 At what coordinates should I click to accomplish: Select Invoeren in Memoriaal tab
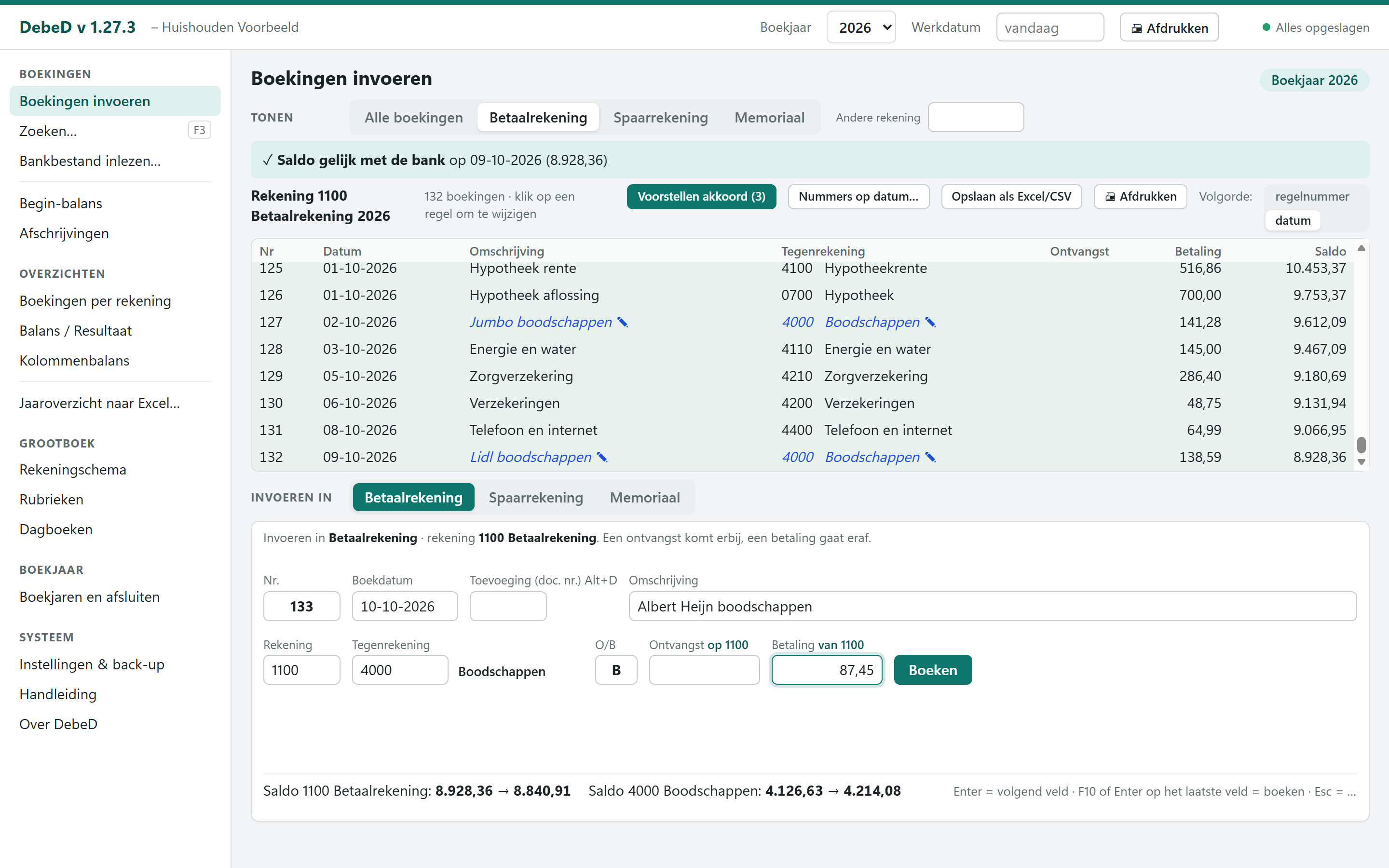(644, 497)
